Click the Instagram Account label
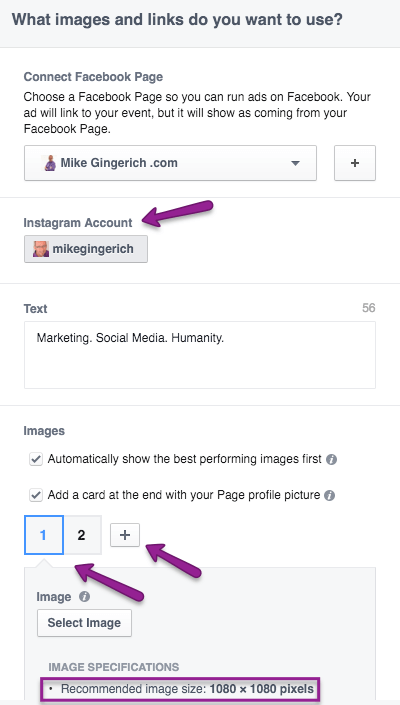 pyautogui.click(x=78, y=223)
